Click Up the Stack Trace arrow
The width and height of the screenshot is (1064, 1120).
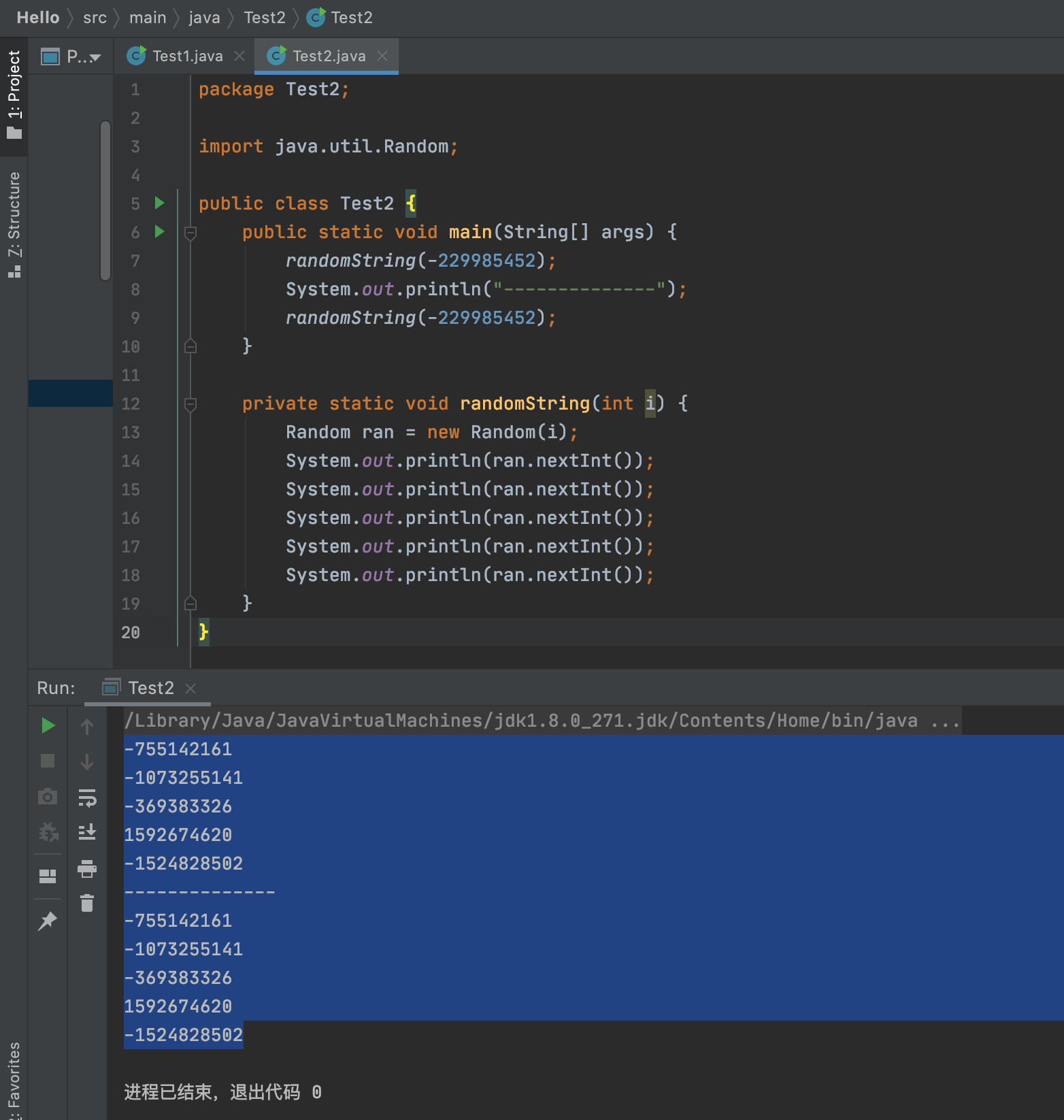pyautogui.click(x=87, y=727)
